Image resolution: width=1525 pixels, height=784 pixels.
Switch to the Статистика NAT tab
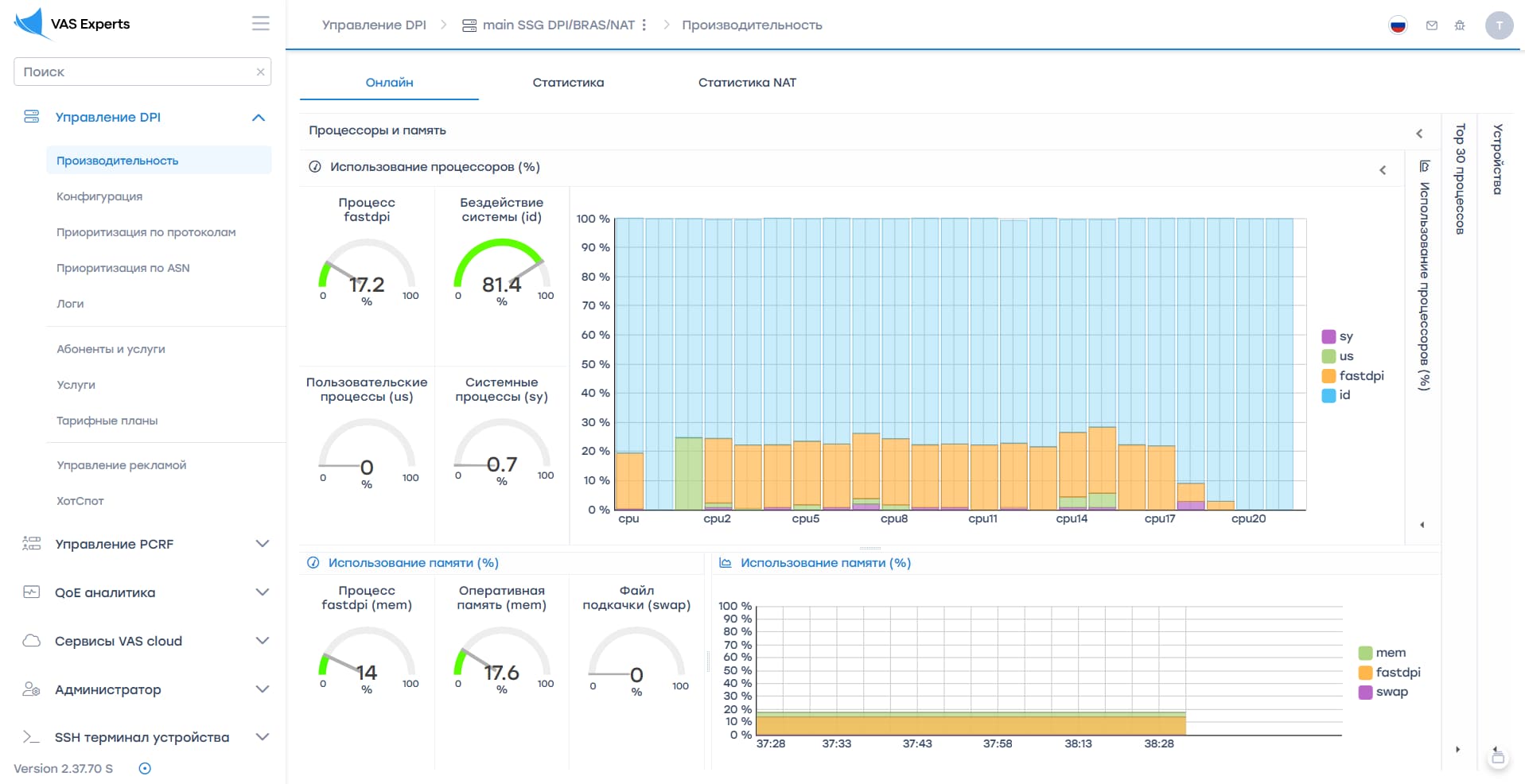coord(747,83)
